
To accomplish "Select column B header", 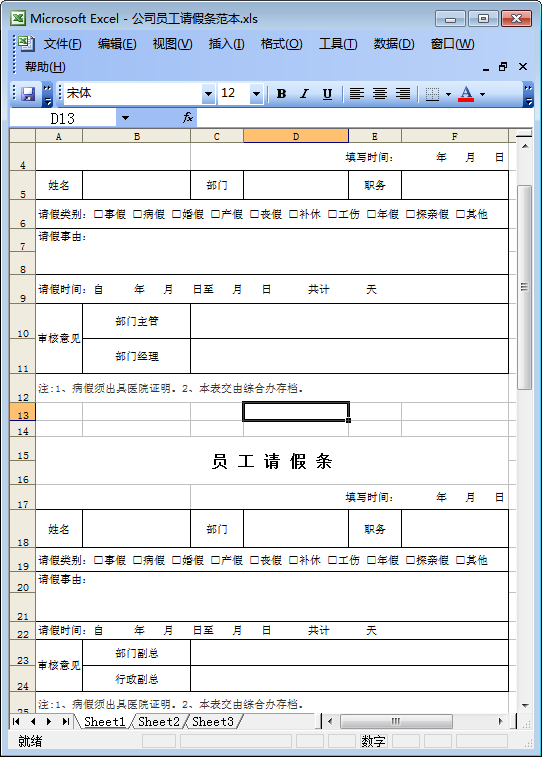I will (x=137, y=136).
